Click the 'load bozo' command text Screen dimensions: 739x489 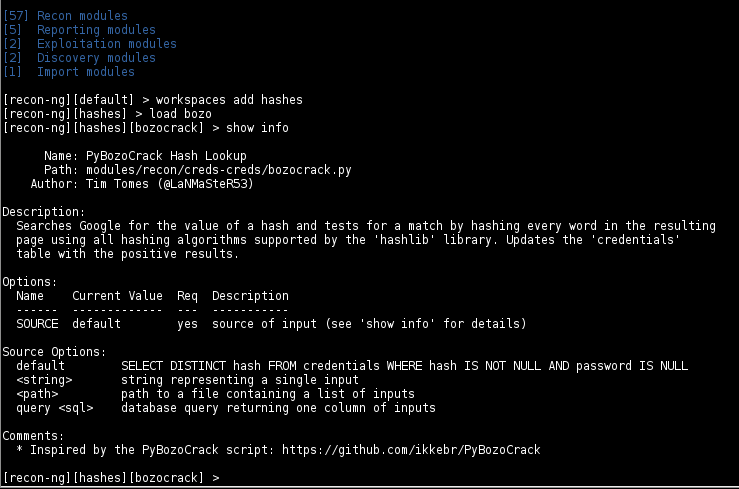pyautogui.click(x=181, y=114)
